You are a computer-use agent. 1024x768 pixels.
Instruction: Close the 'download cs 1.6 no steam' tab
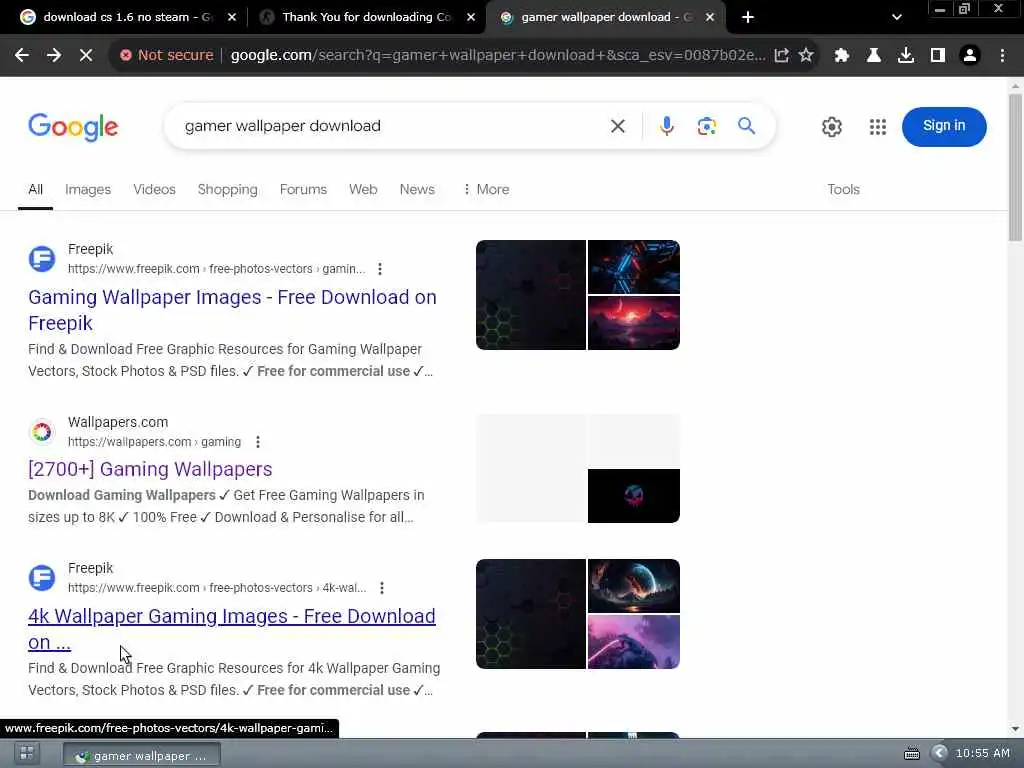tap(232, 17)
